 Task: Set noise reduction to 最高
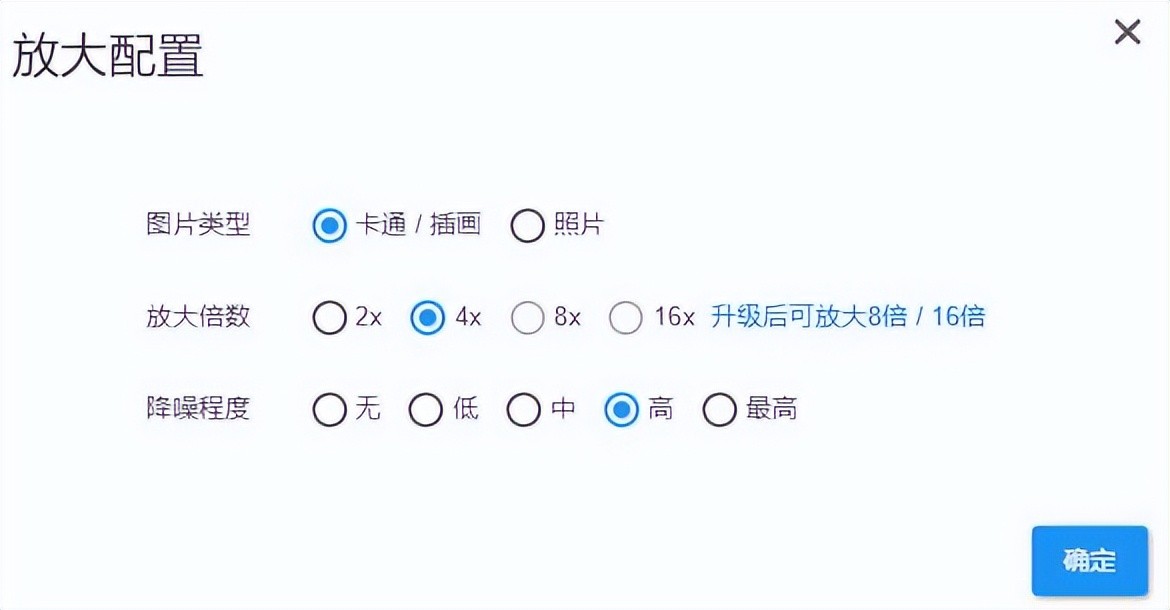coord(719,410)
